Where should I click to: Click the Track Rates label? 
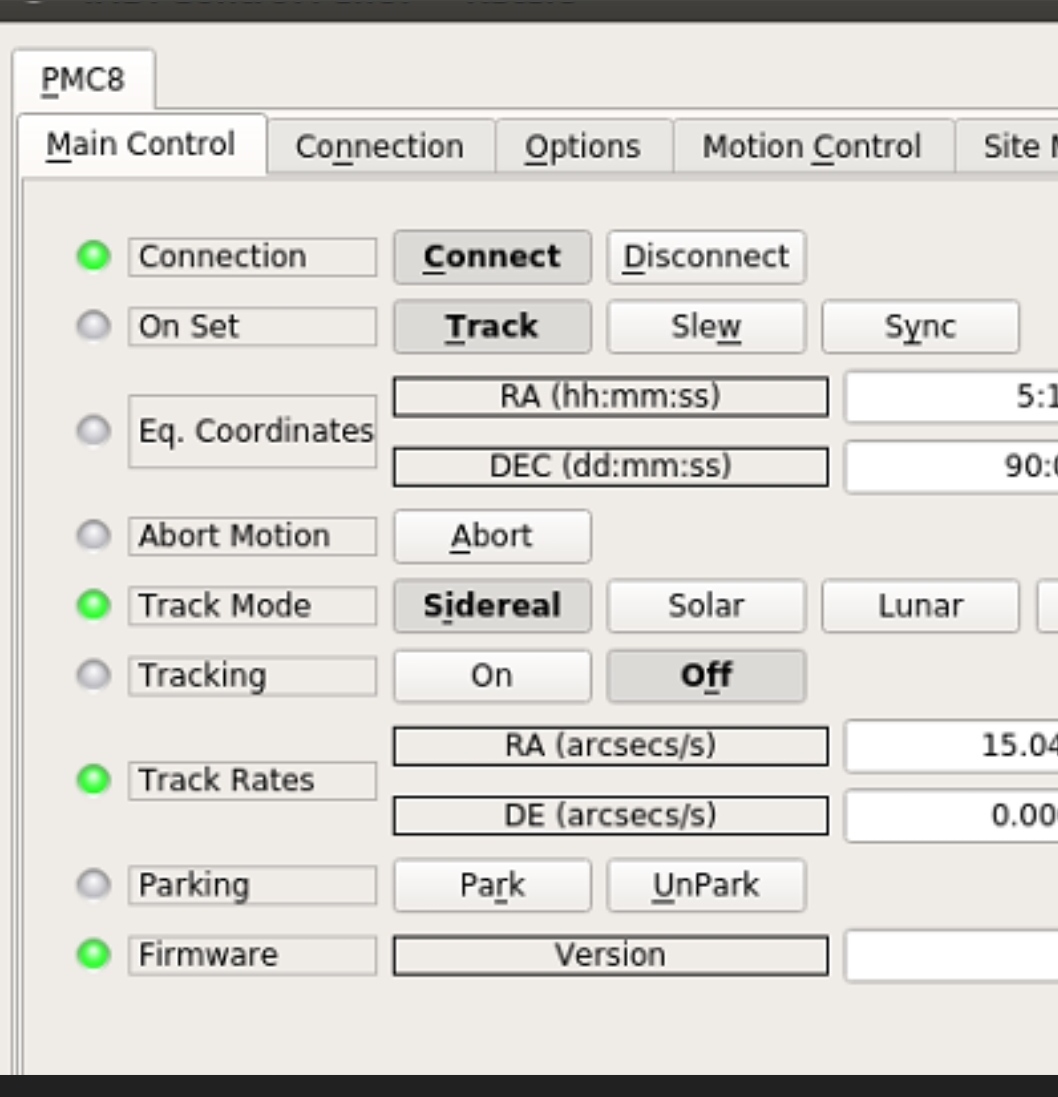click(x=253, y=781)
